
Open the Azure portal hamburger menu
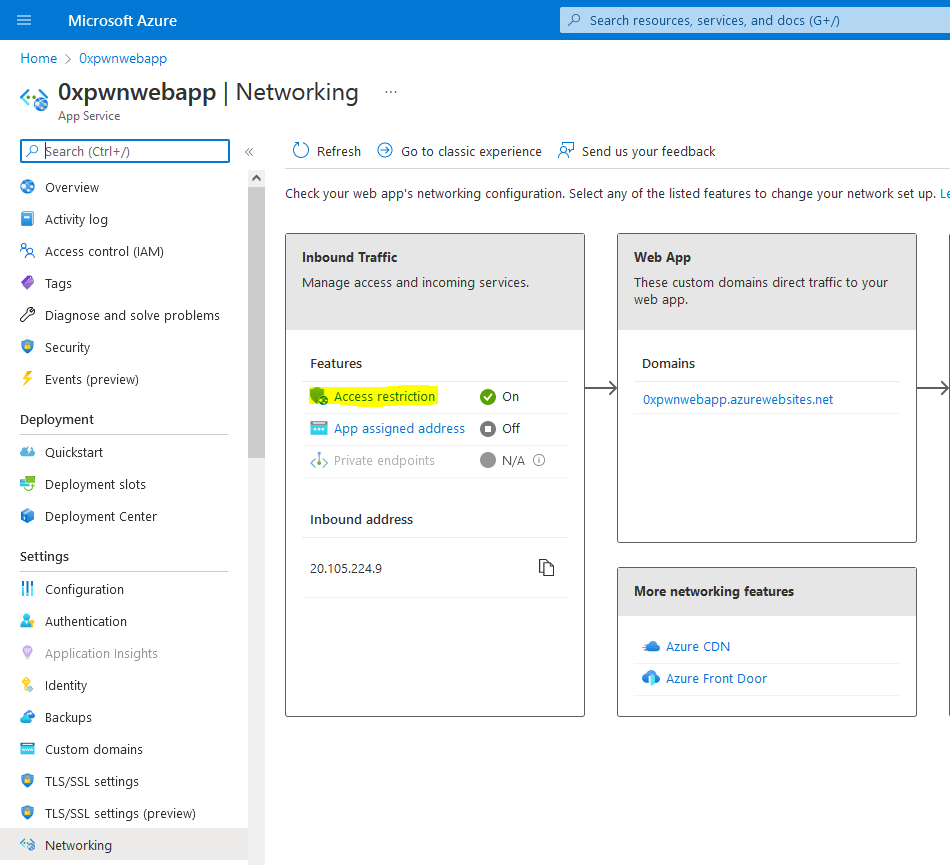pos(24,20)
